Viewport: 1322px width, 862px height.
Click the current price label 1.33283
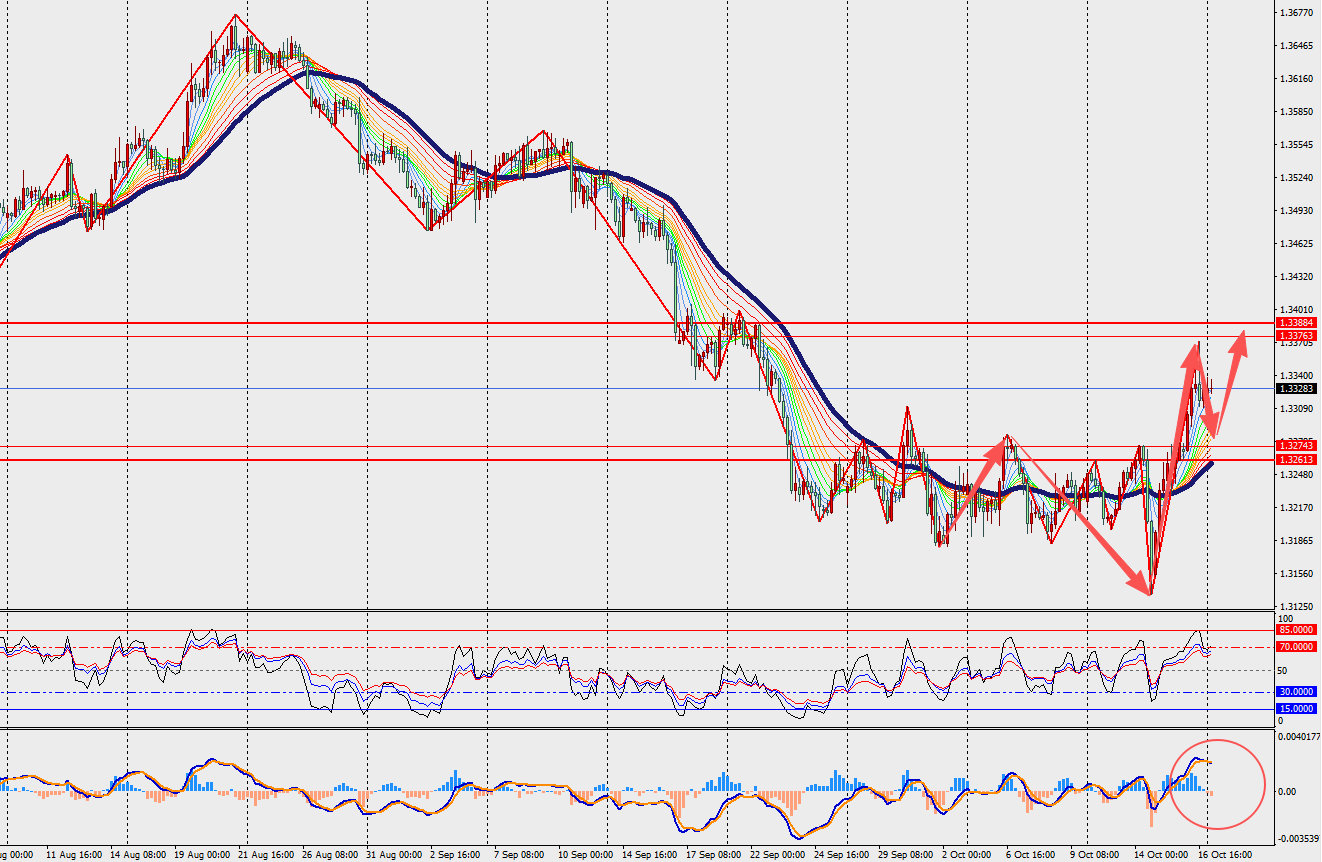(1297, 388)
